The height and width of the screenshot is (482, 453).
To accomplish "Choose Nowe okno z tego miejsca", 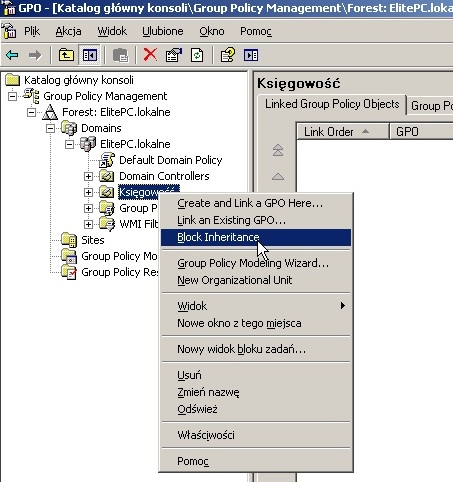I will (x=256, y=323).
